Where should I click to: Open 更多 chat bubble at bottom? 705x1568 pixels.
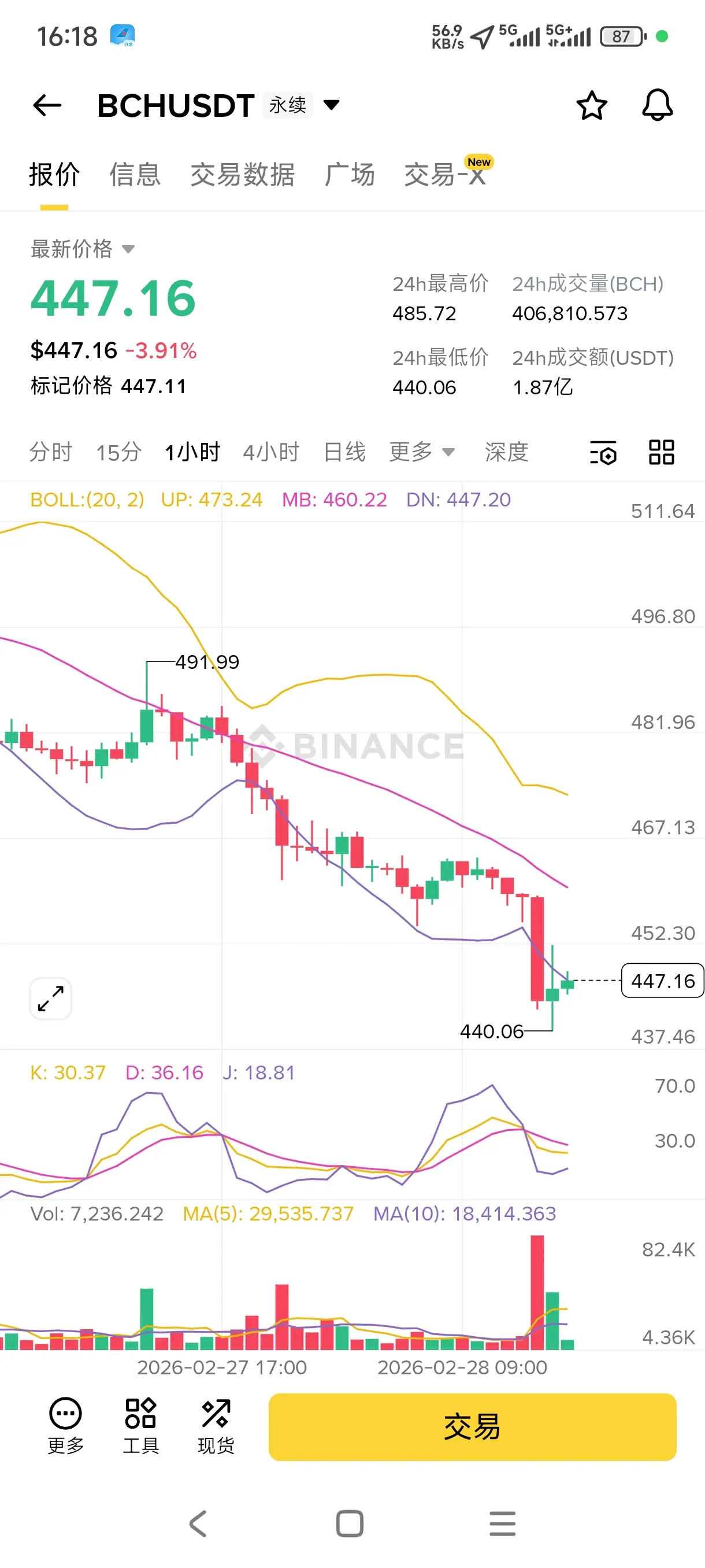[66, 1426]
